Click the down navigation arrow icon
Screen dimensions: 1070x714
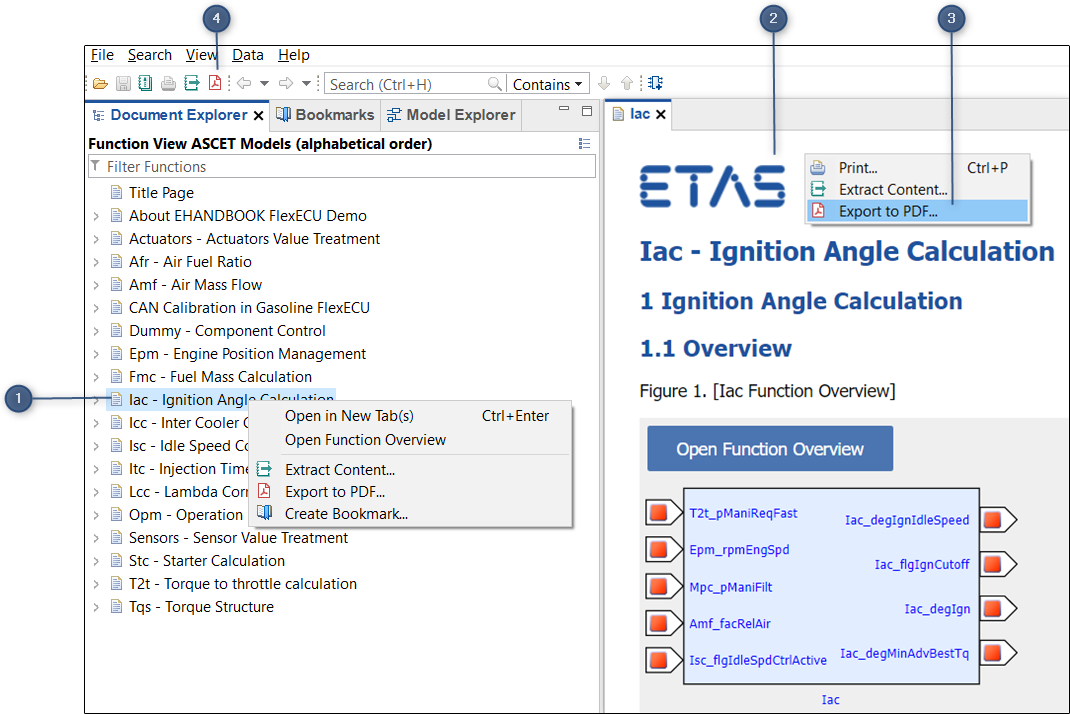604,83
